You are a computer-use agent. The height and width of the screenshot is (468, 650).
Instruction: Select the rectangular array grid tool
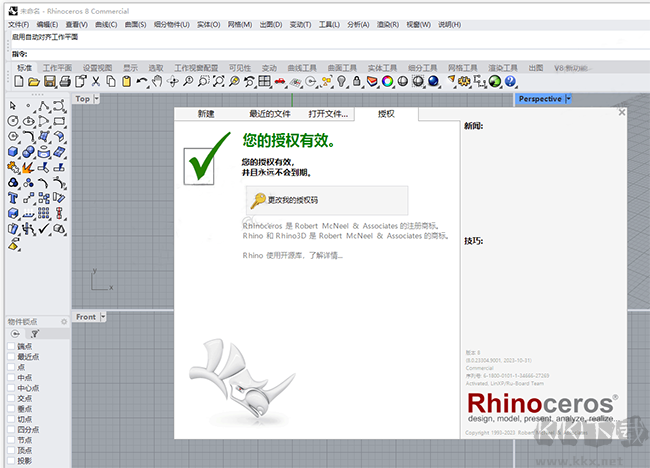coord(44,213)
